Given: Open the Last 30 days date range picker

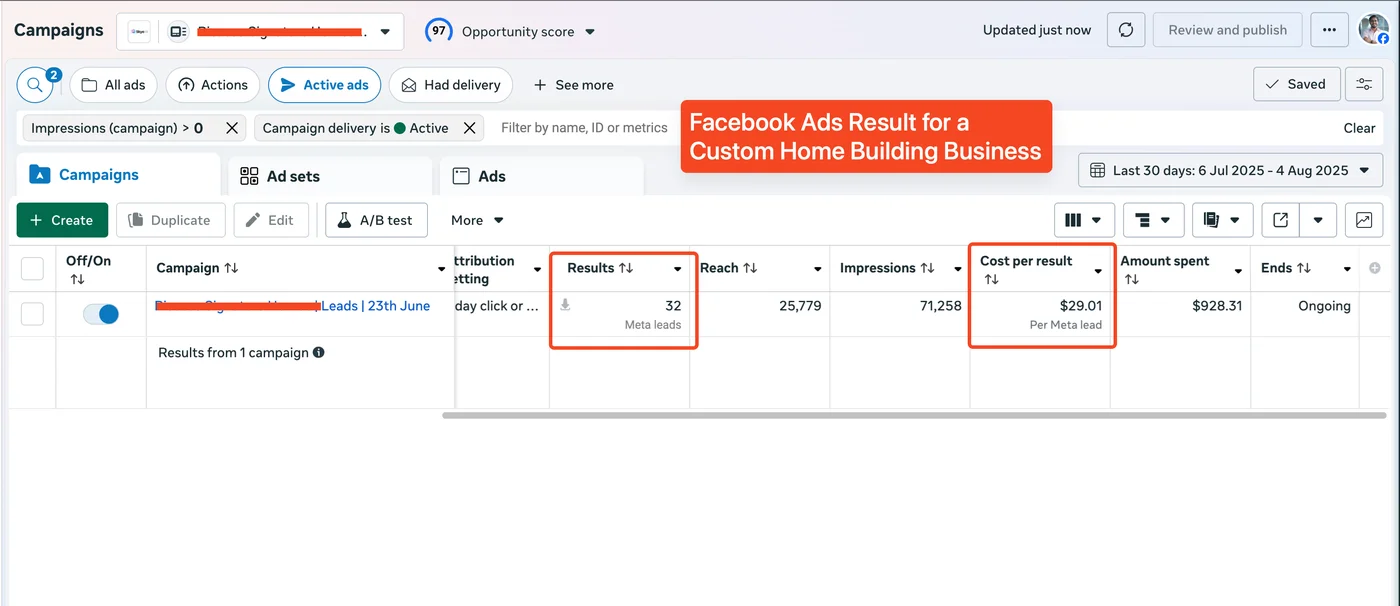Looking at the screenshot, I should point(1229,170).
